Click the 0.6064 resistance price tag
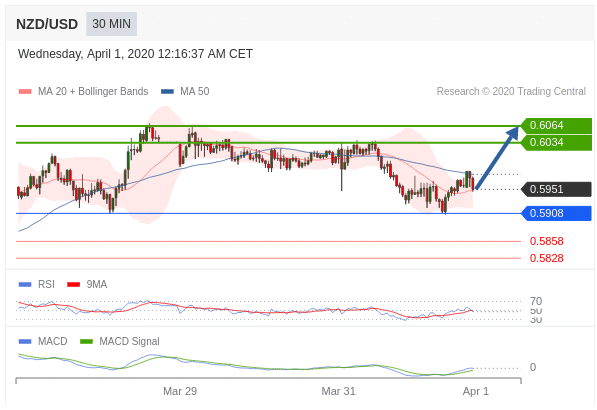 556,126
